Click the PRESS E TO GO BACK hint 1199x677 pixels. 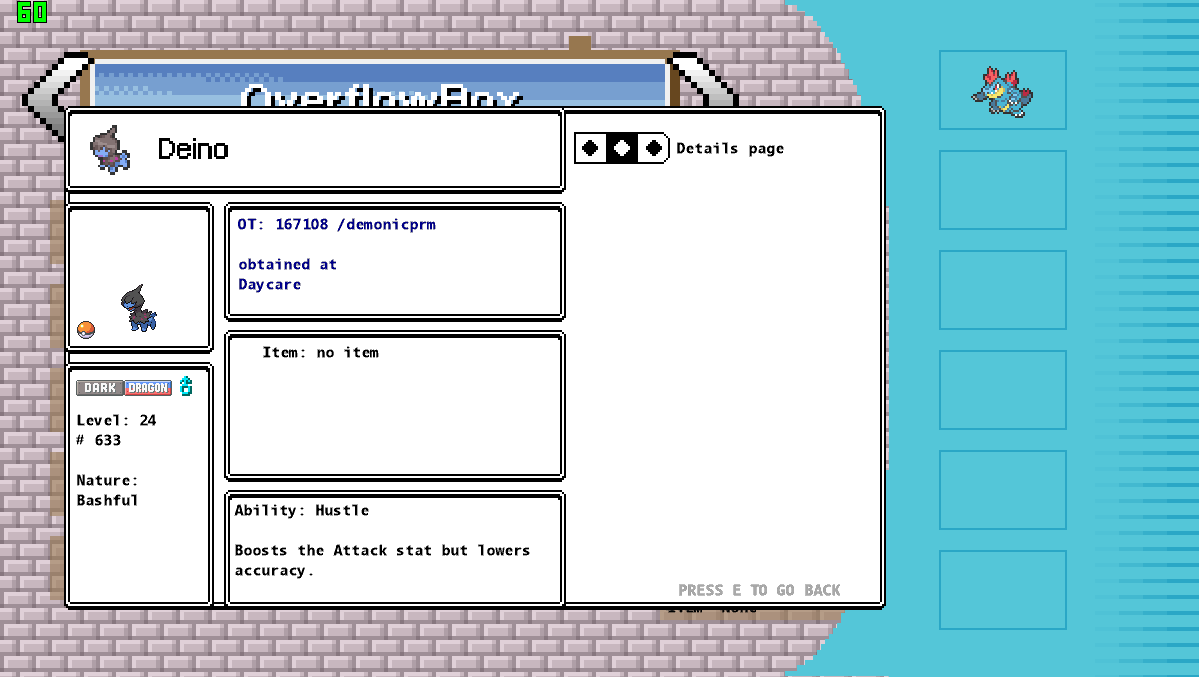[759, 590]
